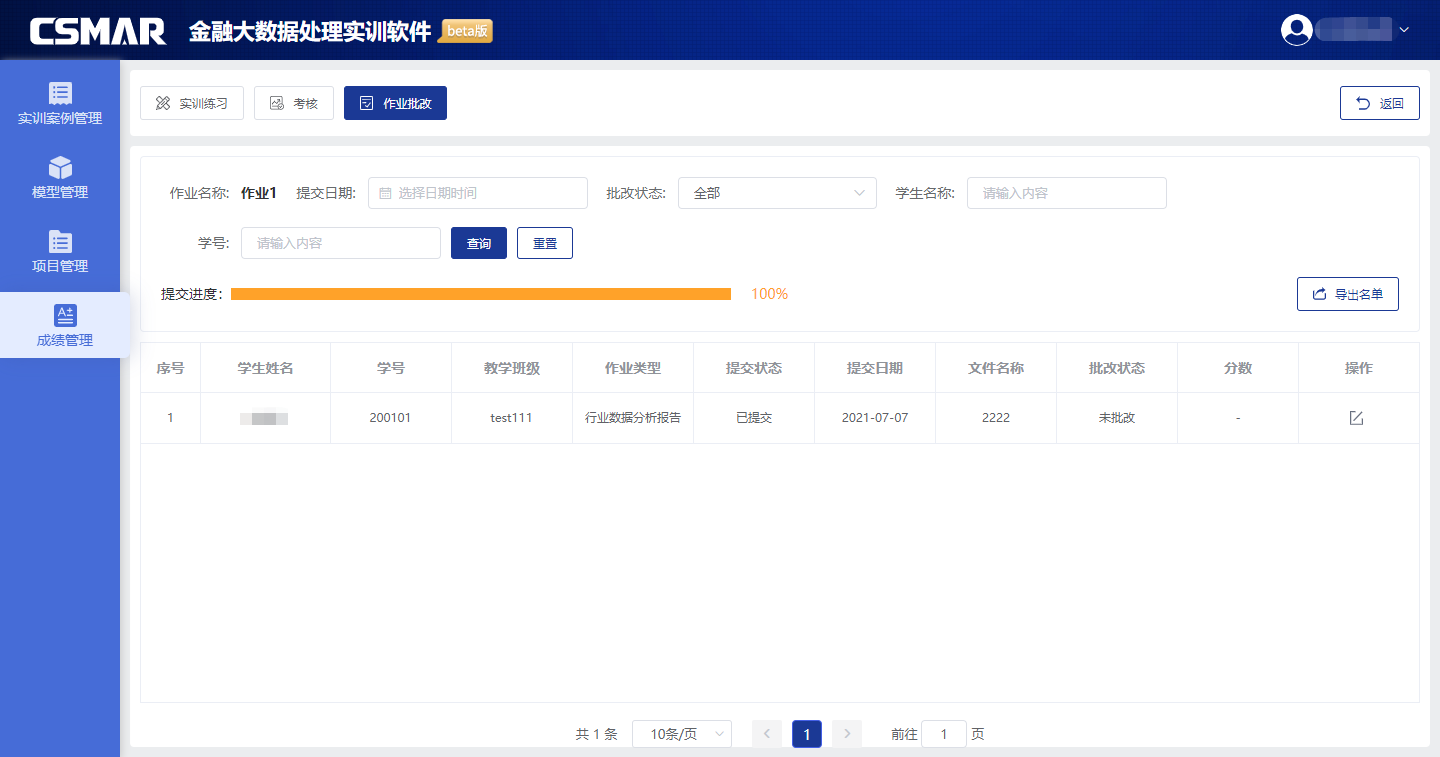Go to 项目管理 in the sidebar
The image size is (1440, 757).
click(x=60, y=252)
